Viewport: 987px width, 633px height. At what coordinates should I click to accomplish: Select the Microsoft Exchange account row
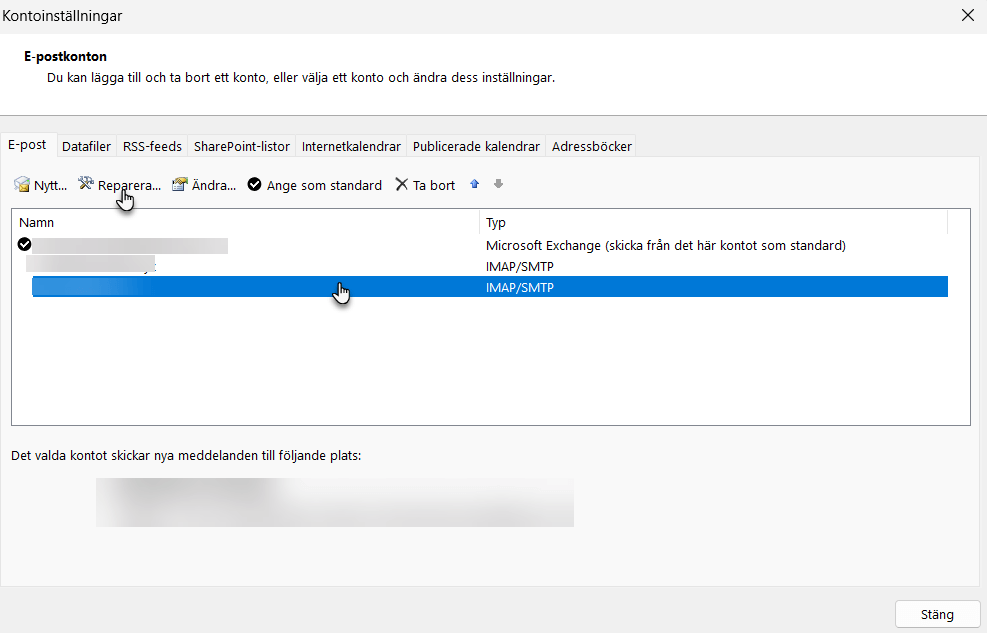coord(483,245)
